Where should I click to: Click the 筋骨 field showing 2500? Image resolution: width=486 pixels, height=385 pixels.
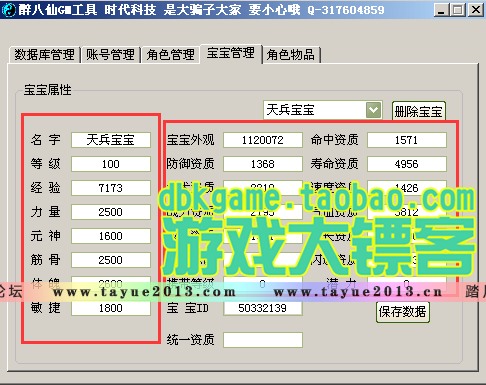[111, 260]
